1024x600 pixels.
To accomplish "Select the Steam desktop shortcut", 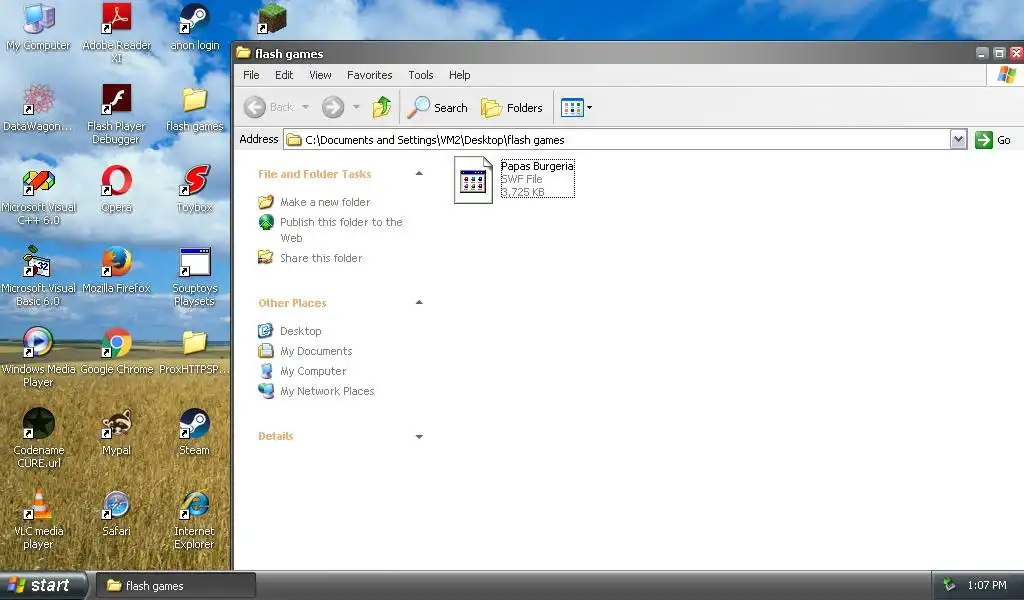I will (x=195, y=432).
